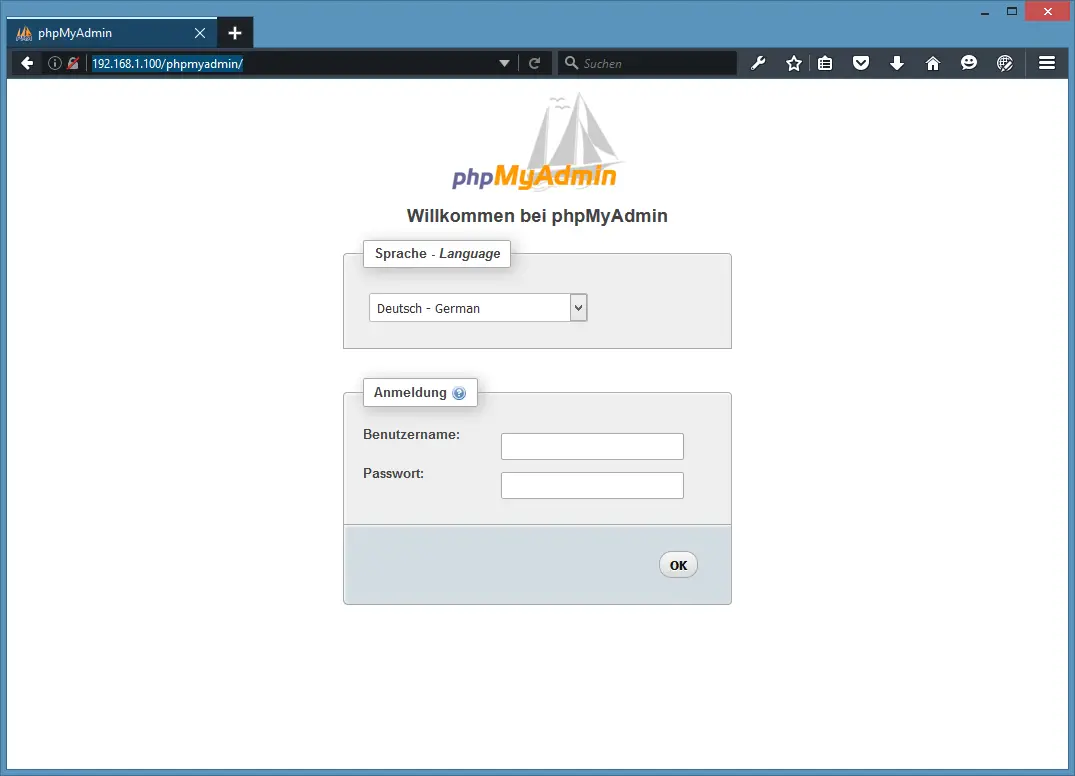The height and width of the screenshot is (776, 1075).
Task: Click the globe icon in the toolbar
Action: [1004, 64]
